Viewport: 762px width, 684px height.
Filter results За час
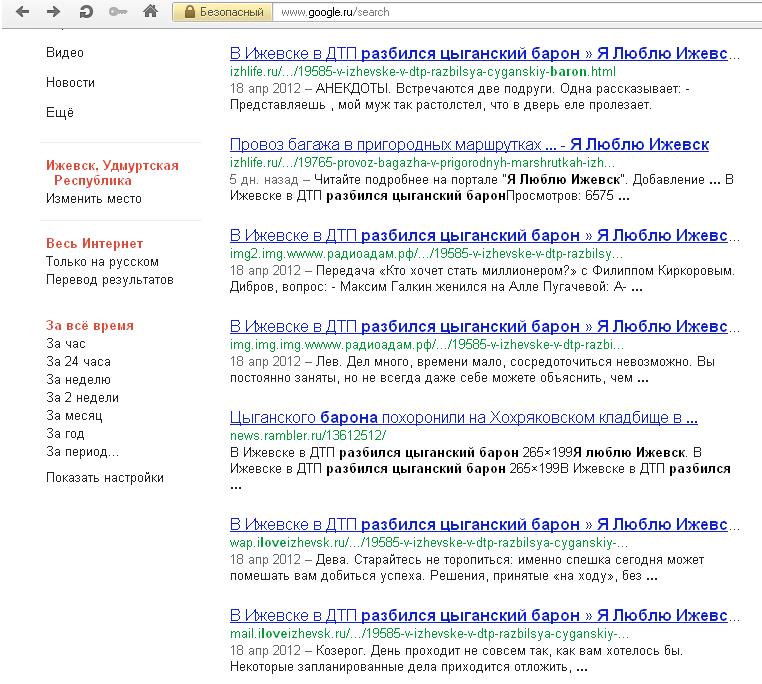[66, 344]
